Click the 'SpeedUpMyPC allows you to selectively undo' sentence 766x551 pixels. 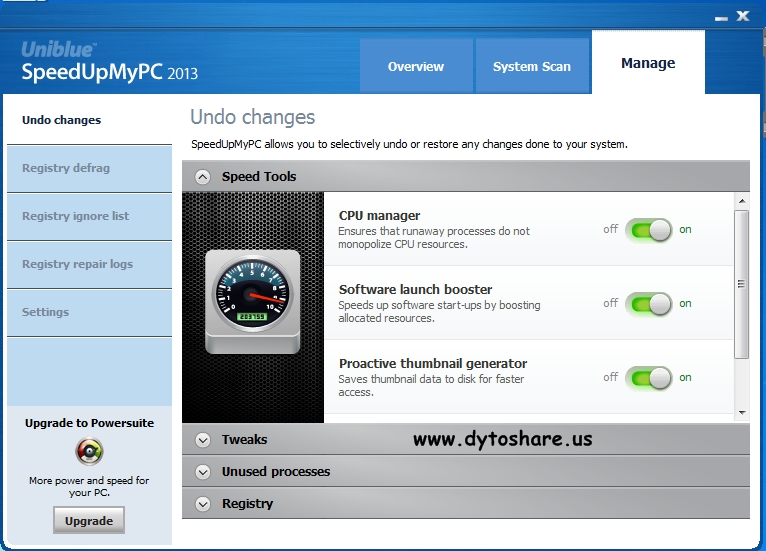(x=409, y=144)
